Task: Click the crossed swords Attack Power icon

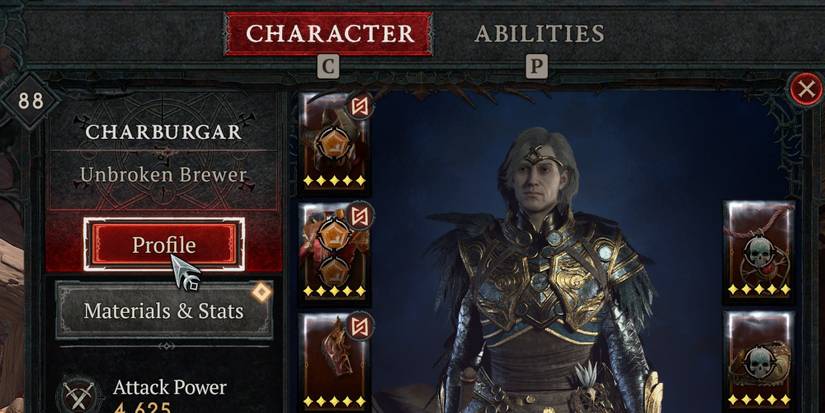Action: [79, 395]
